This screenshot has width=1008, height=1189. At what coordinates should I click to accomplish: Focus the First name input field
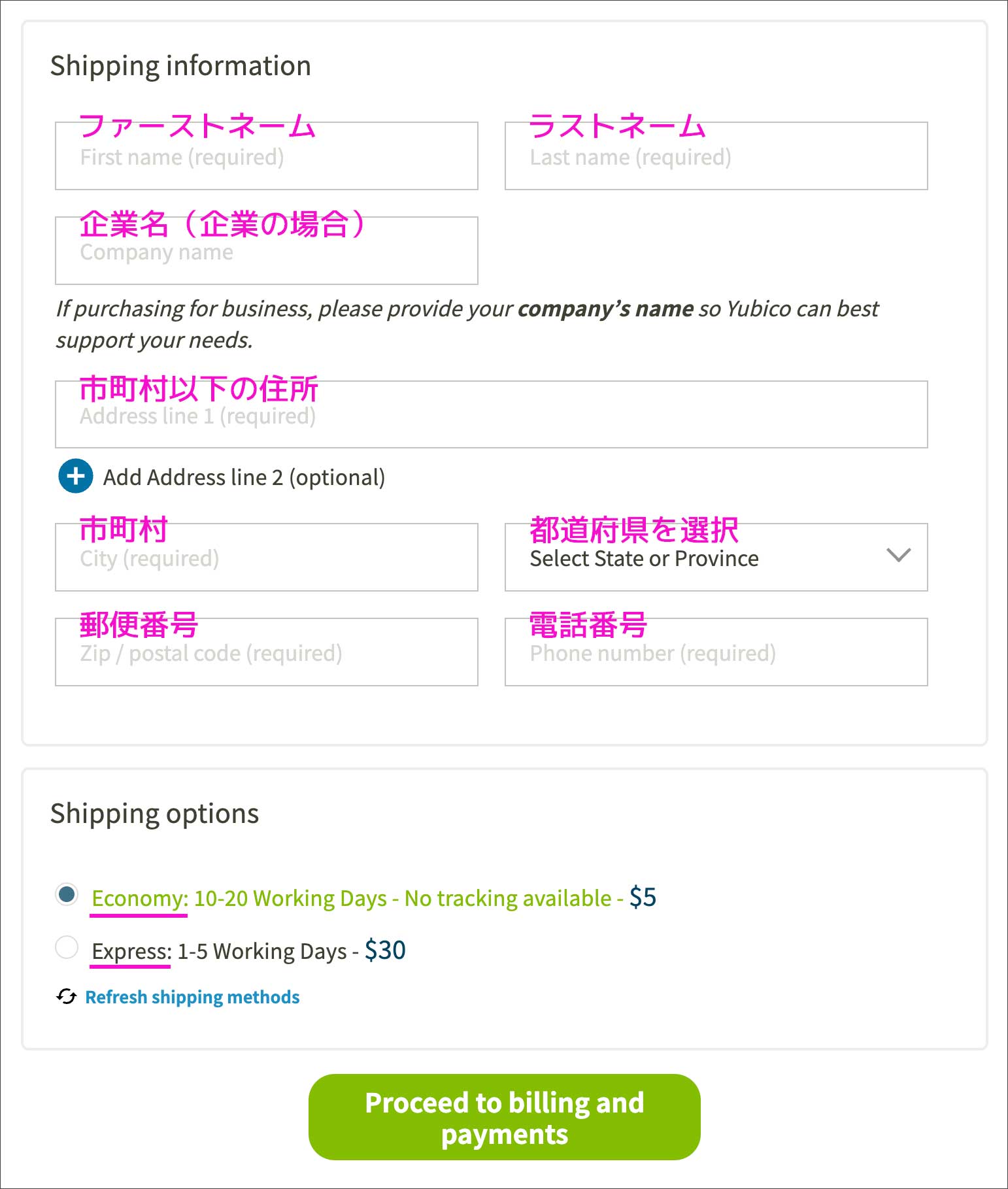(x=266, y=157)
